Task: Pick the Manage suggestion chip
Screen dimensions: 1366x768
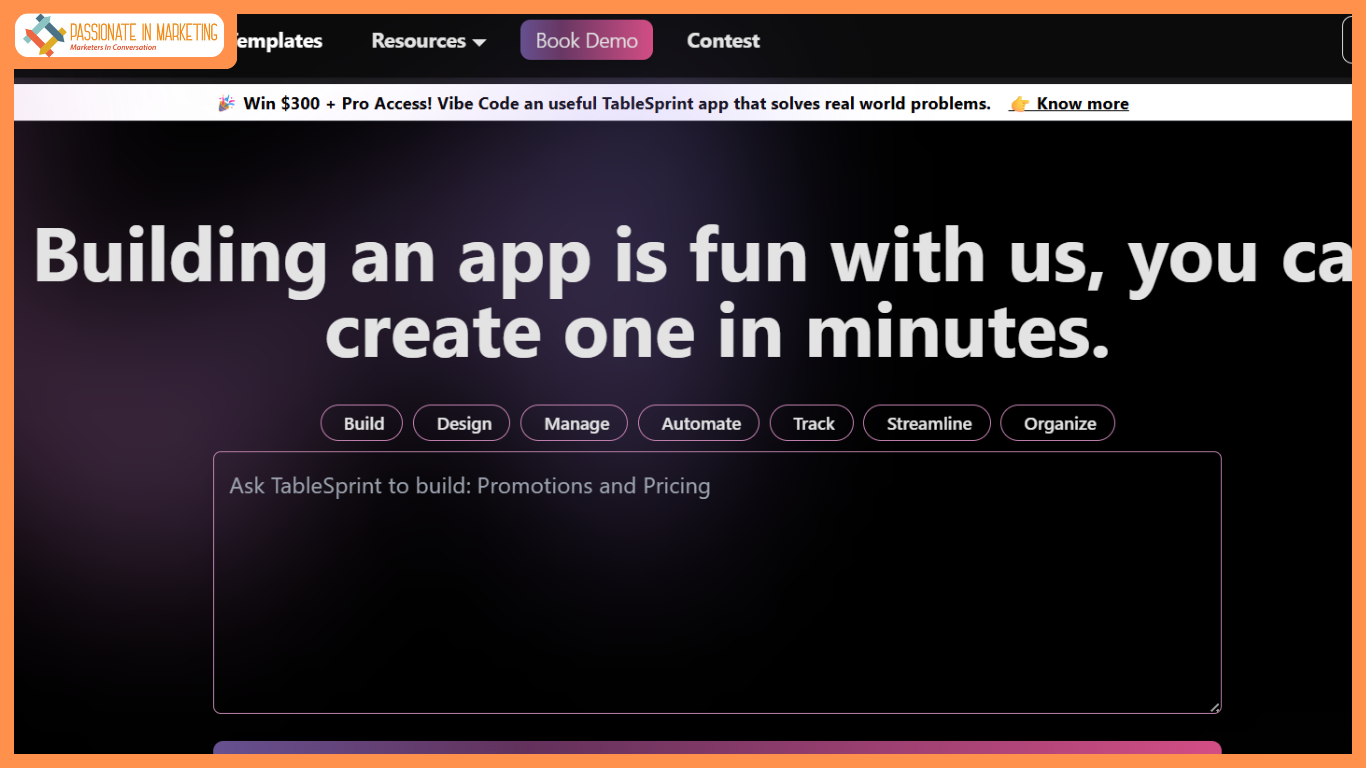Action: point(576,423)
